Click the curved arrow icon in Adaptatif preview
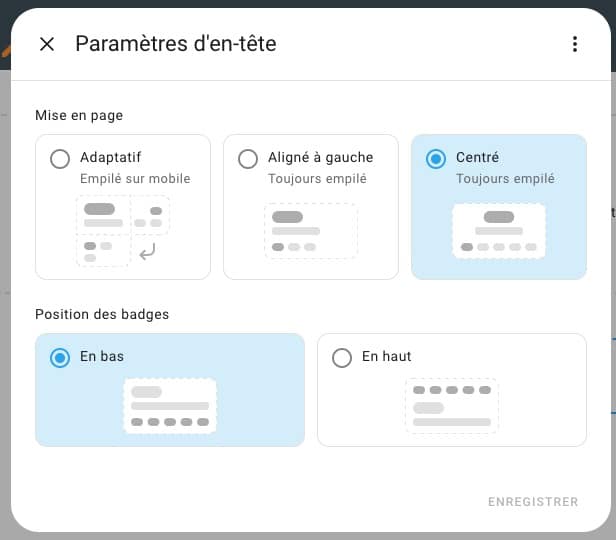Image resolution: width=616 pixels, height=540 pixels. click(148, 253)
